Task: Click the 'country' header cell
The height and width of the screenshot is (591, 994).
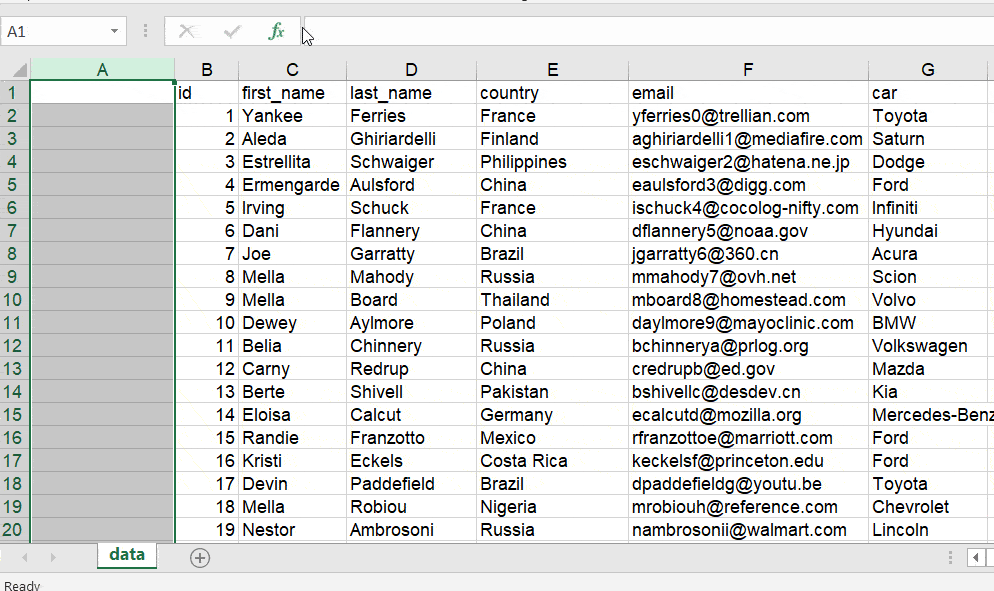Action: point(553,93)
